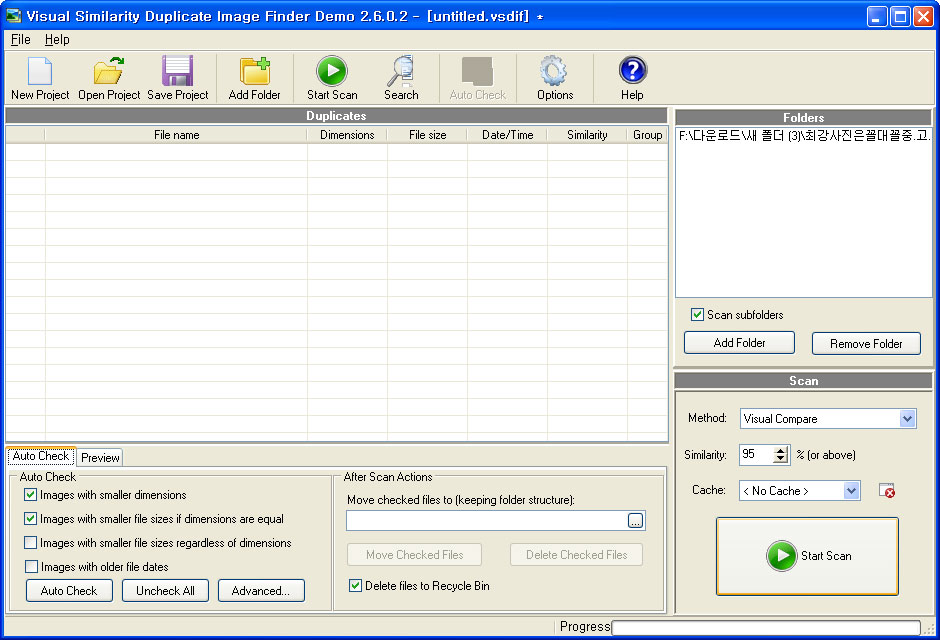Open Help with the question mark icon

pyautogui.click(x=632, y=78)
